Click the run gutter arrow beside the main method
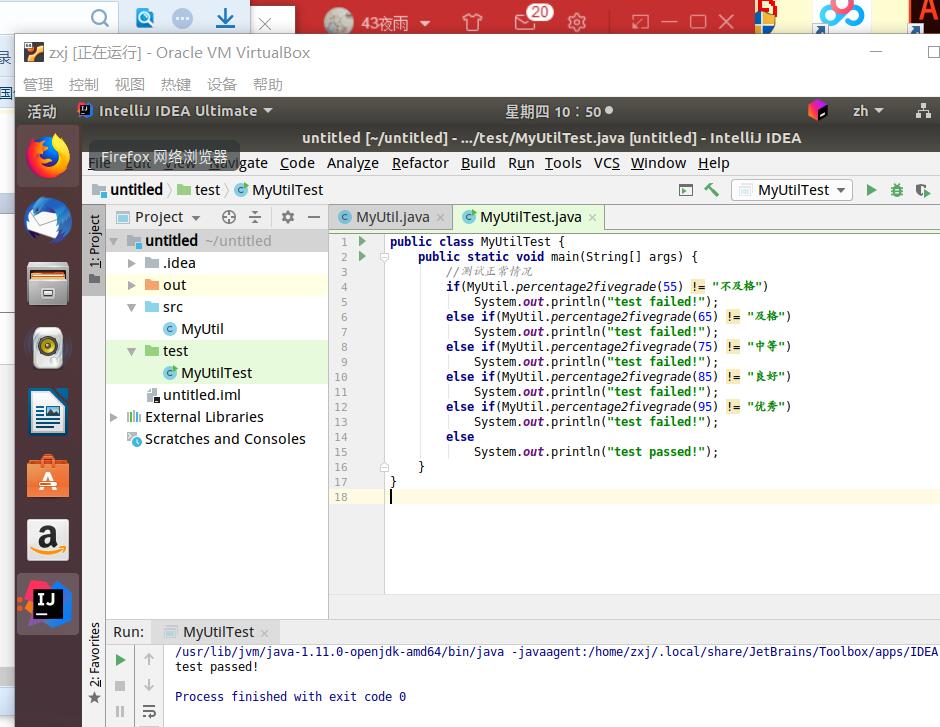940x727 pixels. 362,256
